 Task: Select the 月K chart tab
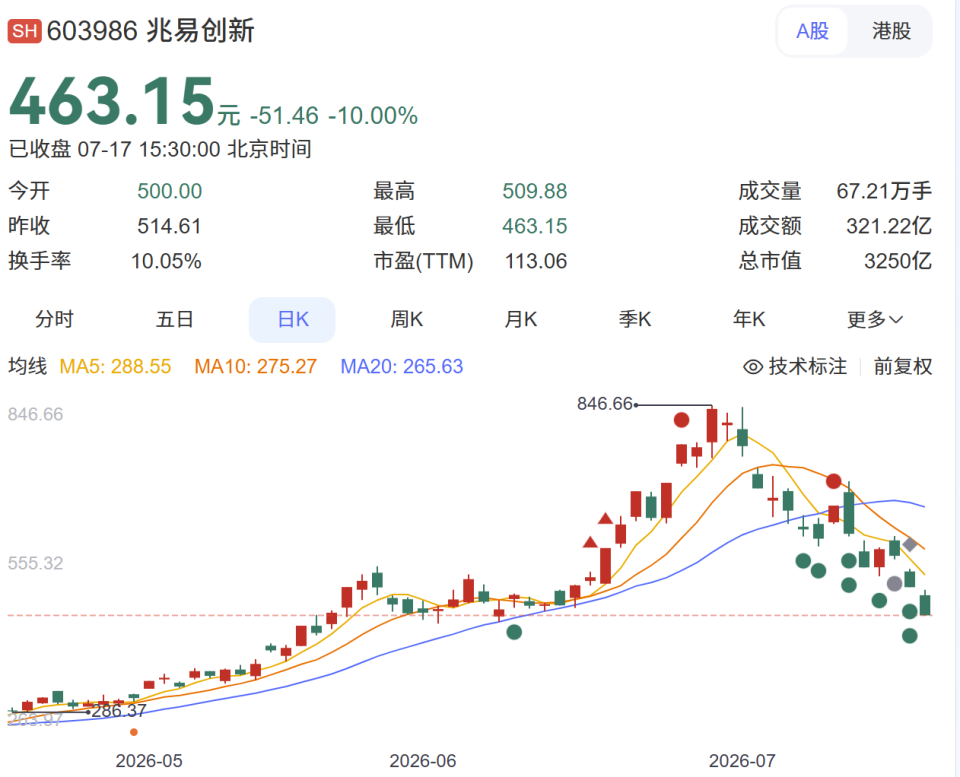[x=521, y=320]
